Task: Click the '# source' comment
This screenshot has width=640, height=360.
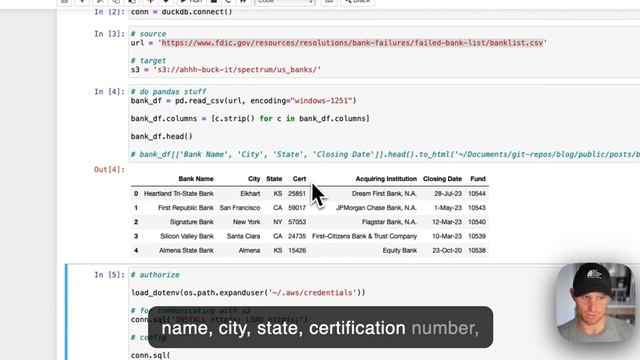Action: pos(148,34)
